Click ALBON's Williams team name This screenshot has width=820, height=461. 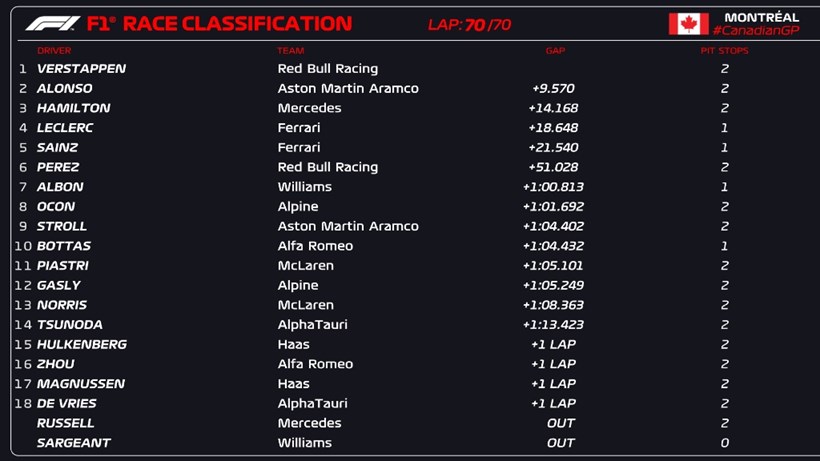click(304, 187)
